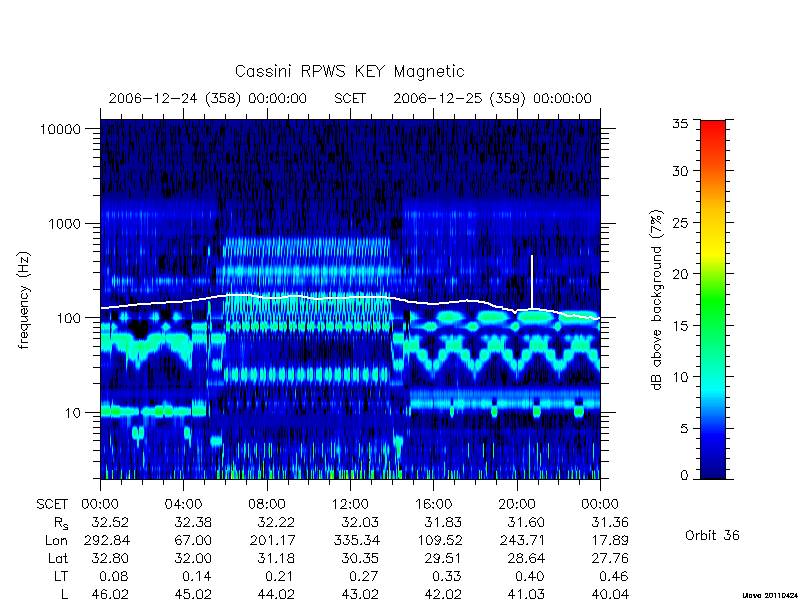Click the 35 tick label on the colorbar
Image resolution: width=800 pixels, height=600 pixels.
680,124
